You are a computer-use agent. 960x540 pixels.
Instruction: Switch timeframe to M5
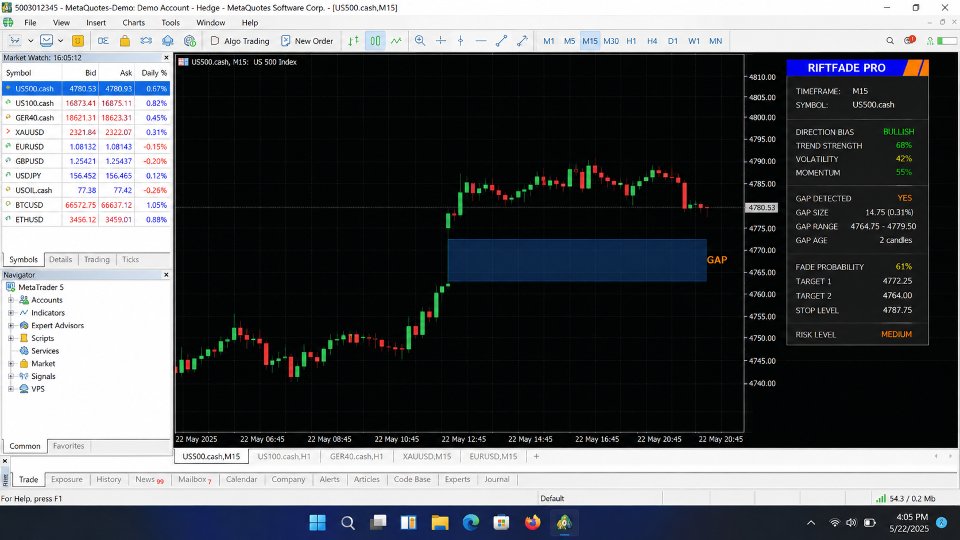pyautogui.click(x=569, y=41)
